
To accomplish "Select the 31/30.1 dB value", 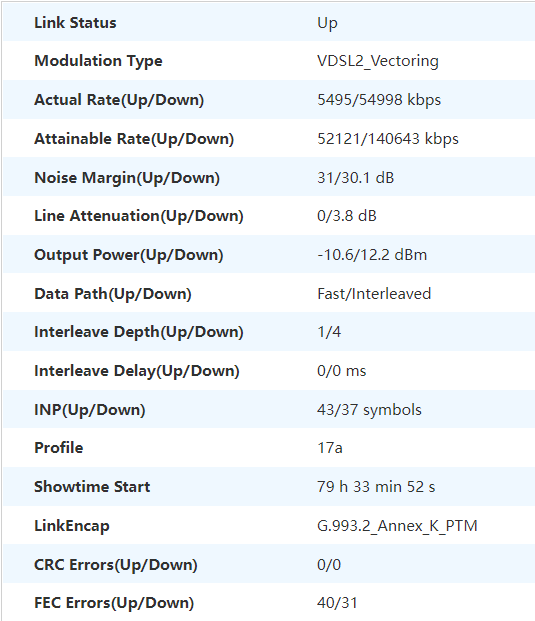I will 356,177.
